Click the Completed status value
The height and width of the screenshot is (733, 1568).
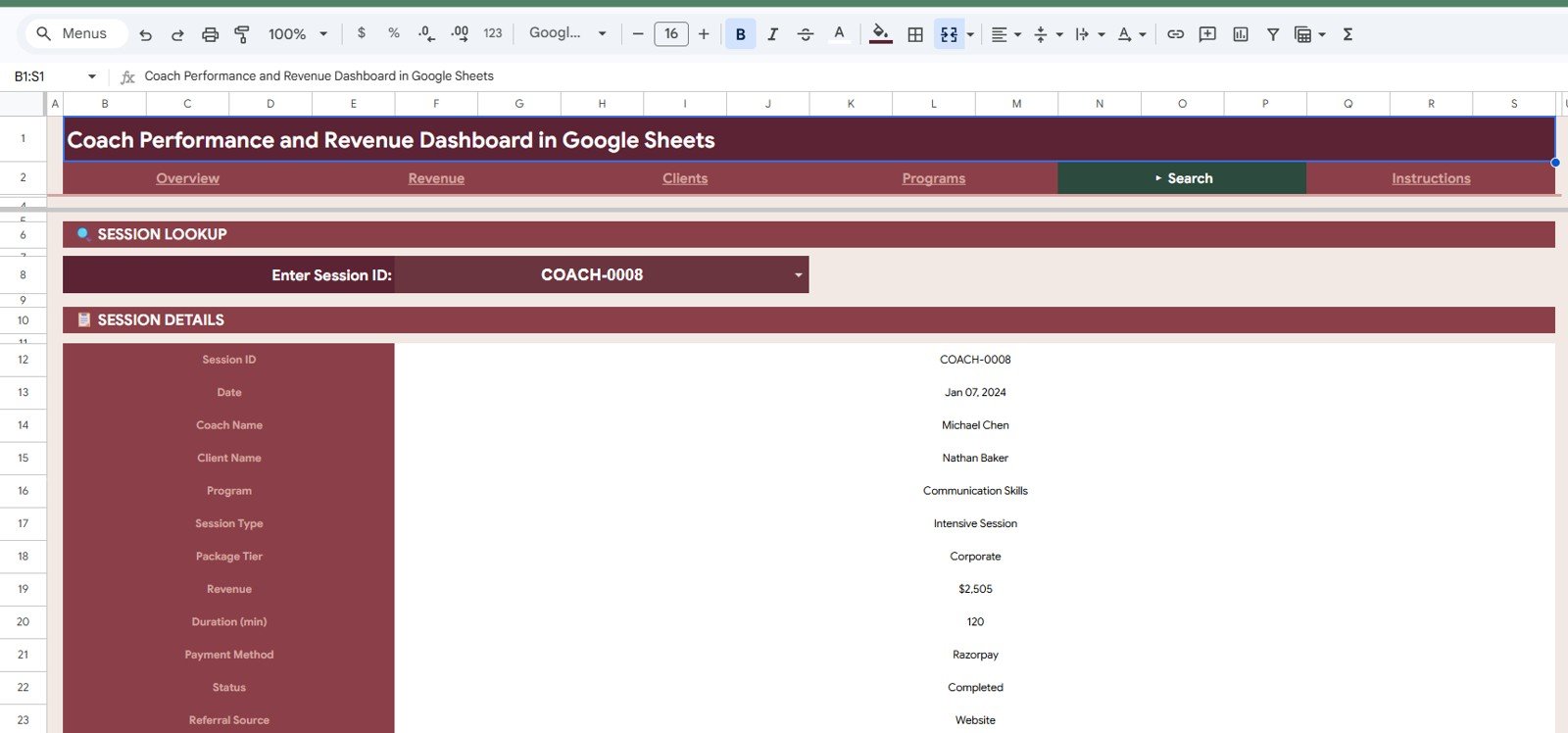[x=975, y=687]
